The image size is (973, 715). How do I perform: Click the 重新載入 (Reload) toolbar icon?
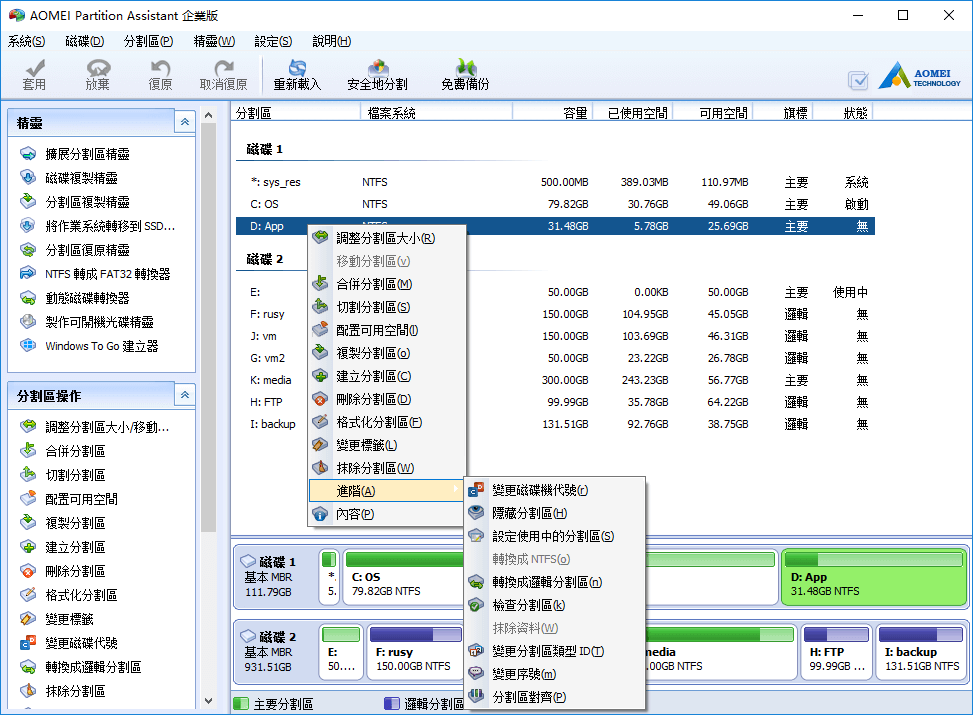[x=297, y=75]
